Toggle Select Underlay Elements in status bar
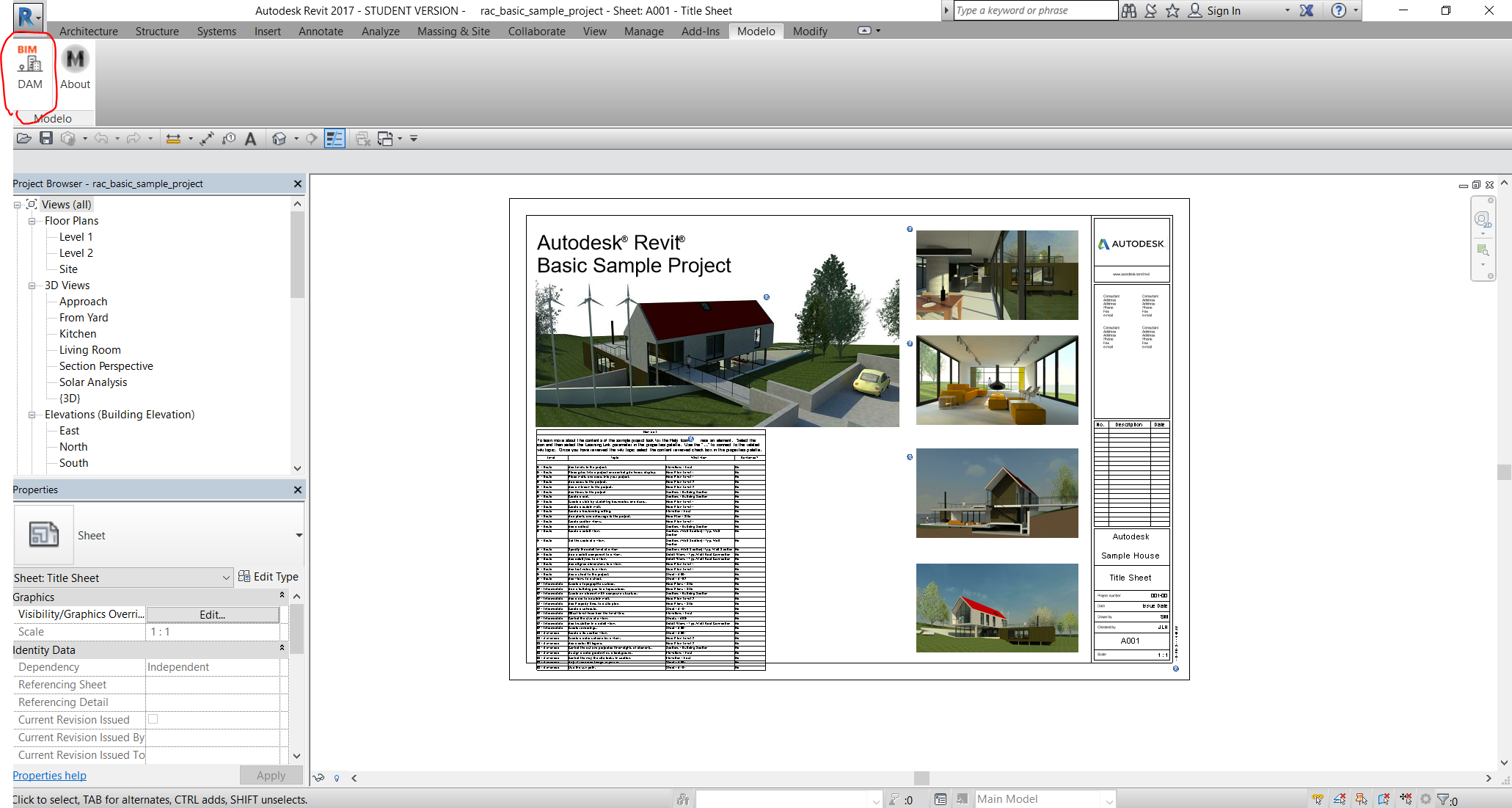The image size is (1512, 808). tap(1340, 799)
